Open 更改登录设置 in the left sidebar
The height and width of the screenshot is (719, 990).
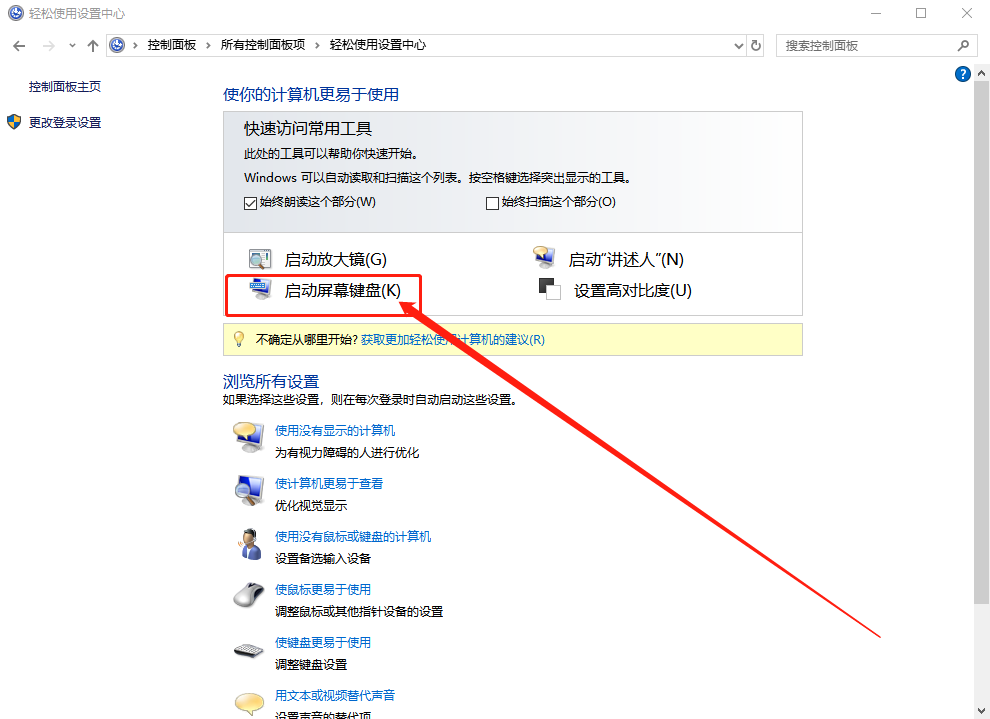(65, 123)
